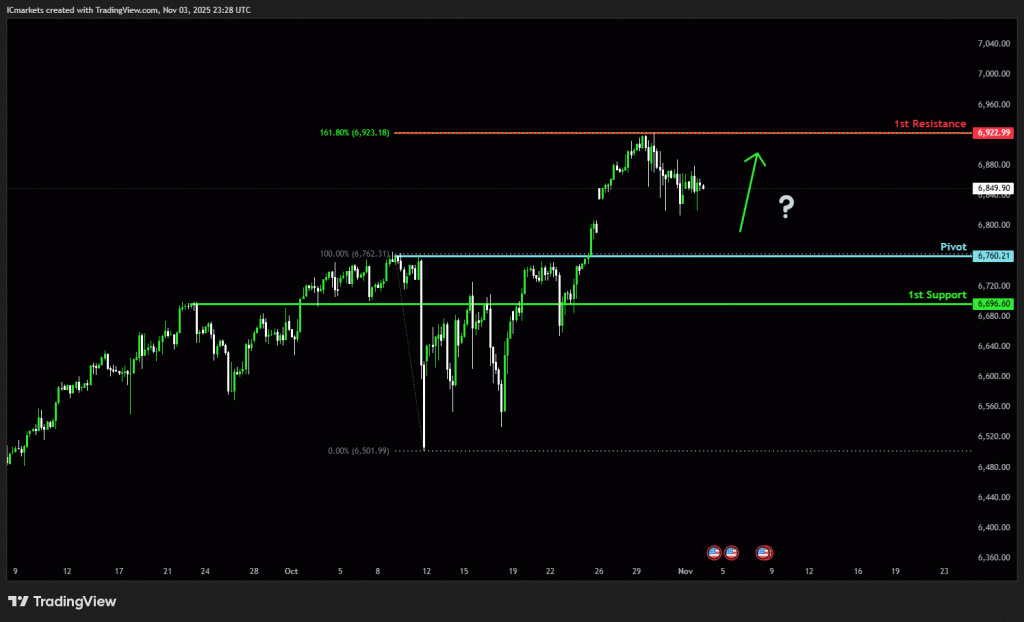
Task: Click the first US flag economic event icon
Action: coord(714,552)
